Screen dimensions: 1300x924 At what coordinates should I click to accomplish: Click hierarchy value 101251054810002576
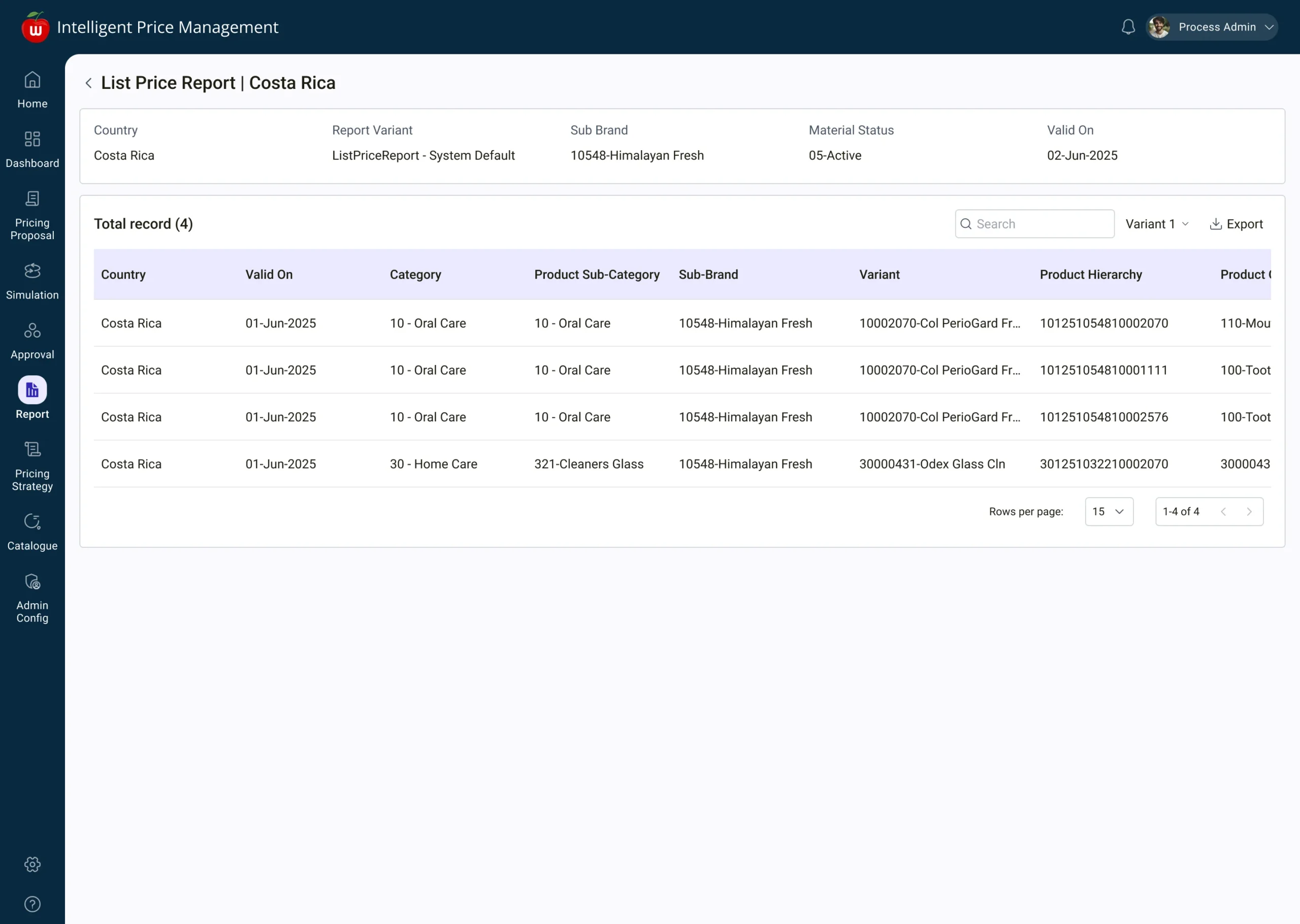point(1103,418)
